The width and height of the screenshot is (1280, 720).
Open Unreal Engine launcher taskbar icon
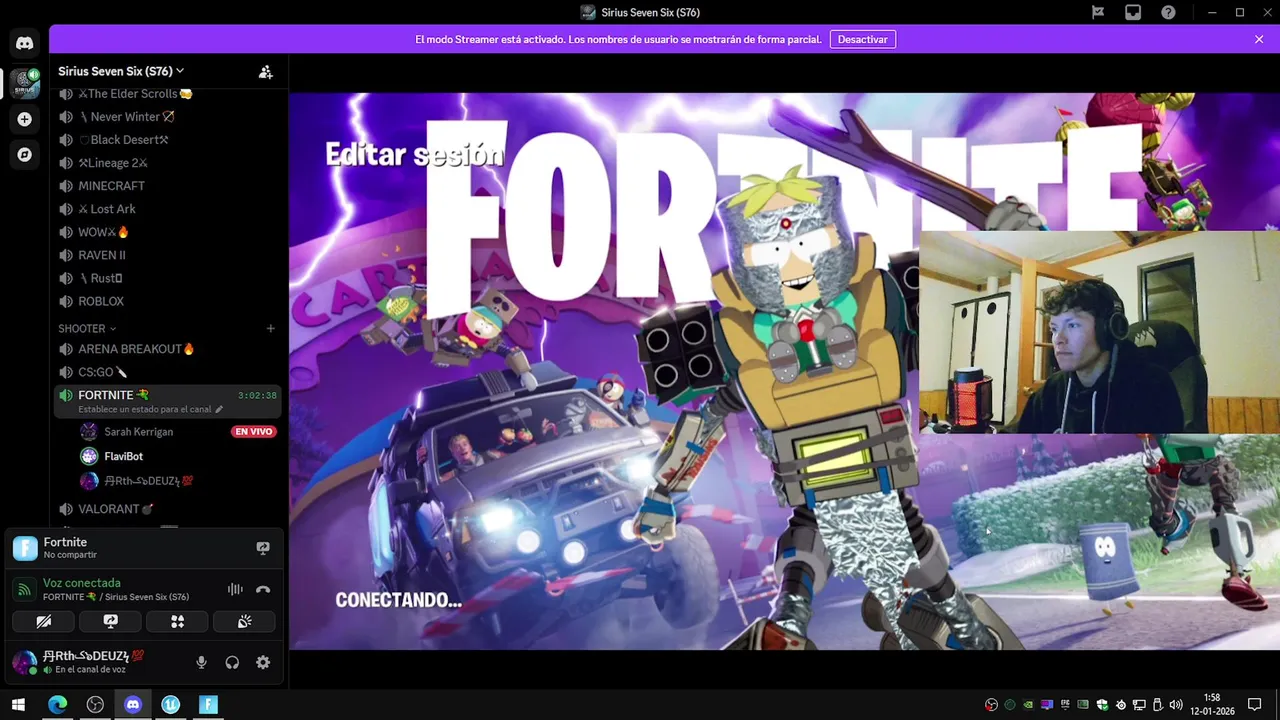point(170,704)
